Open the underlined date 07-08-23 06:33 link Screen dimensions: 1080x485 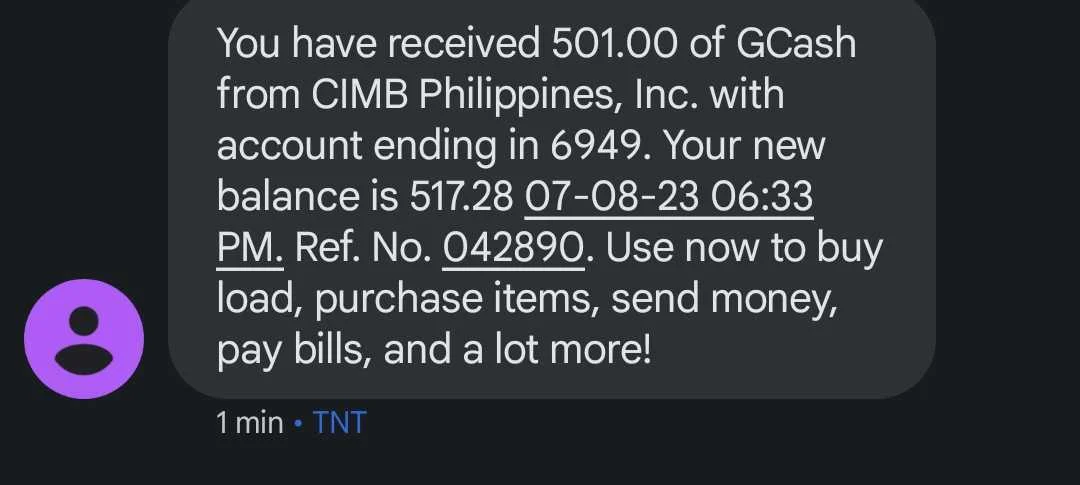669,196
